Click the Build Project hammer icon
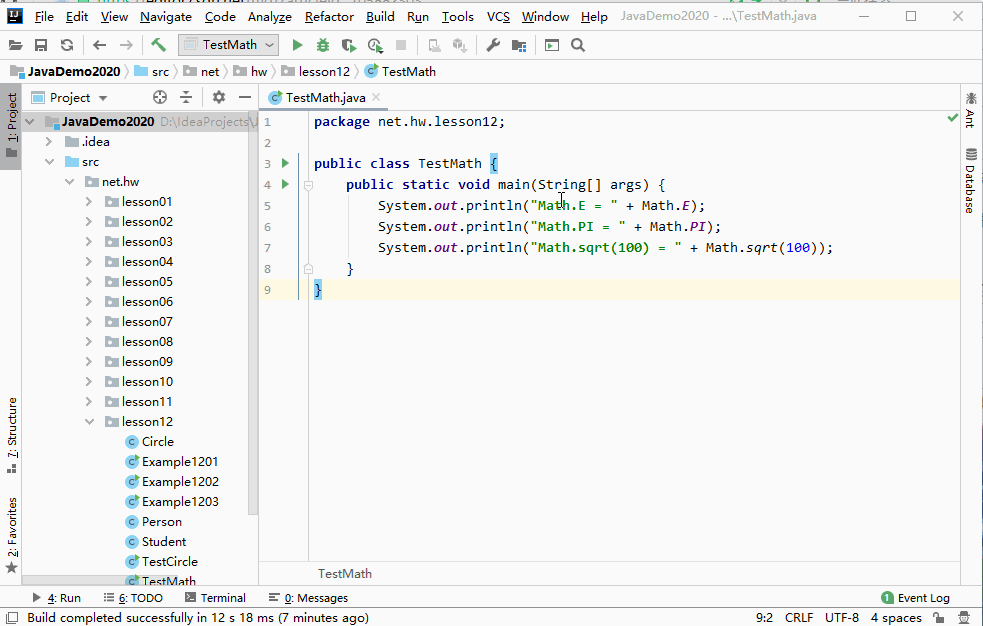The height and width of the screenshot is (626, 983). [159, 44]
